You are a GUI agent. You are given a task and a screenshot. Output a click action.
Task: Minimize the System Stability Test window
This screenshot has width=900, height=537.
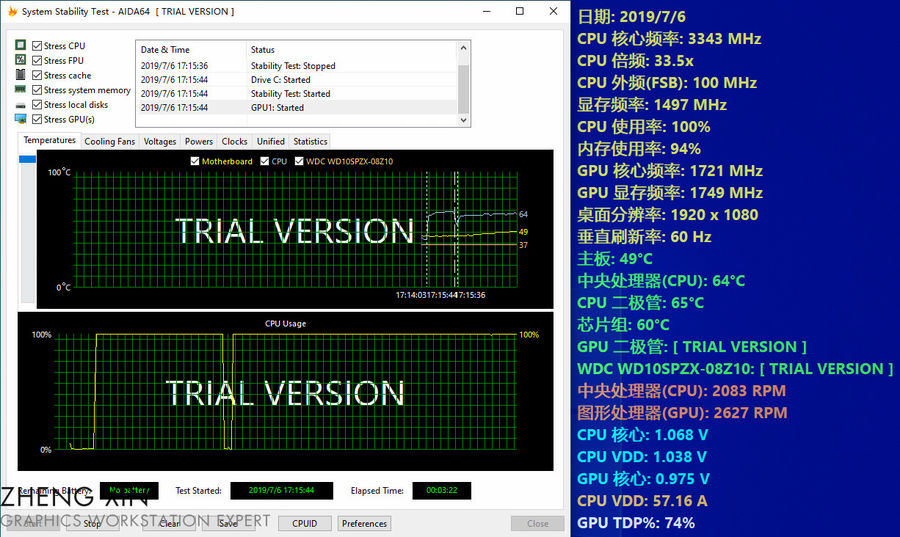point(487,11)
